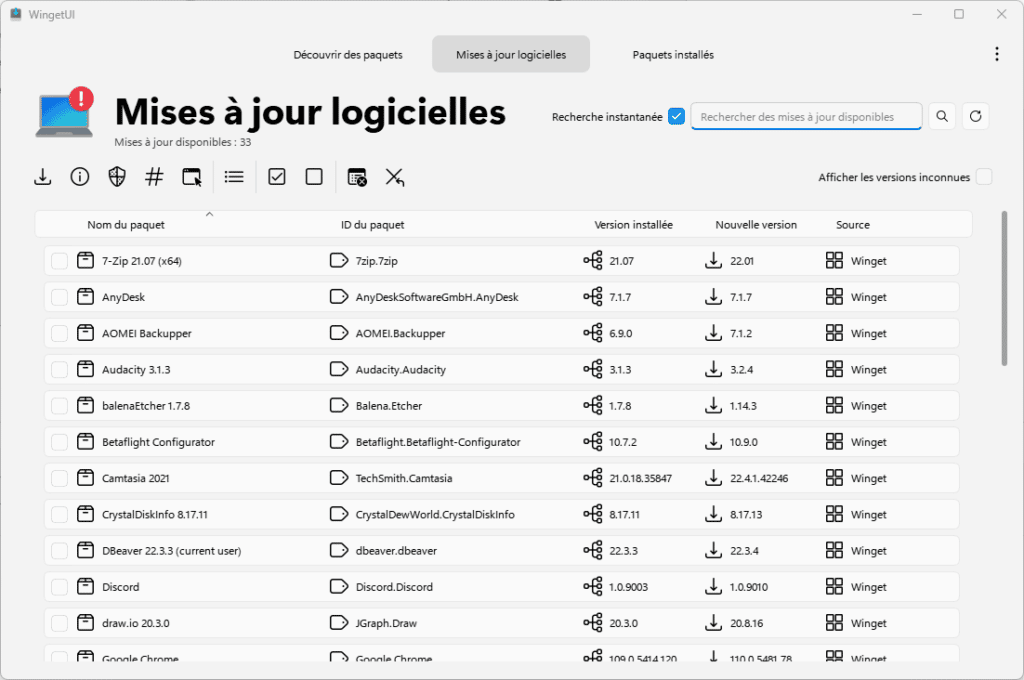Click interactive installation toolbar icon
Viewport: 1024px width, 680px height.
(192, 177)
